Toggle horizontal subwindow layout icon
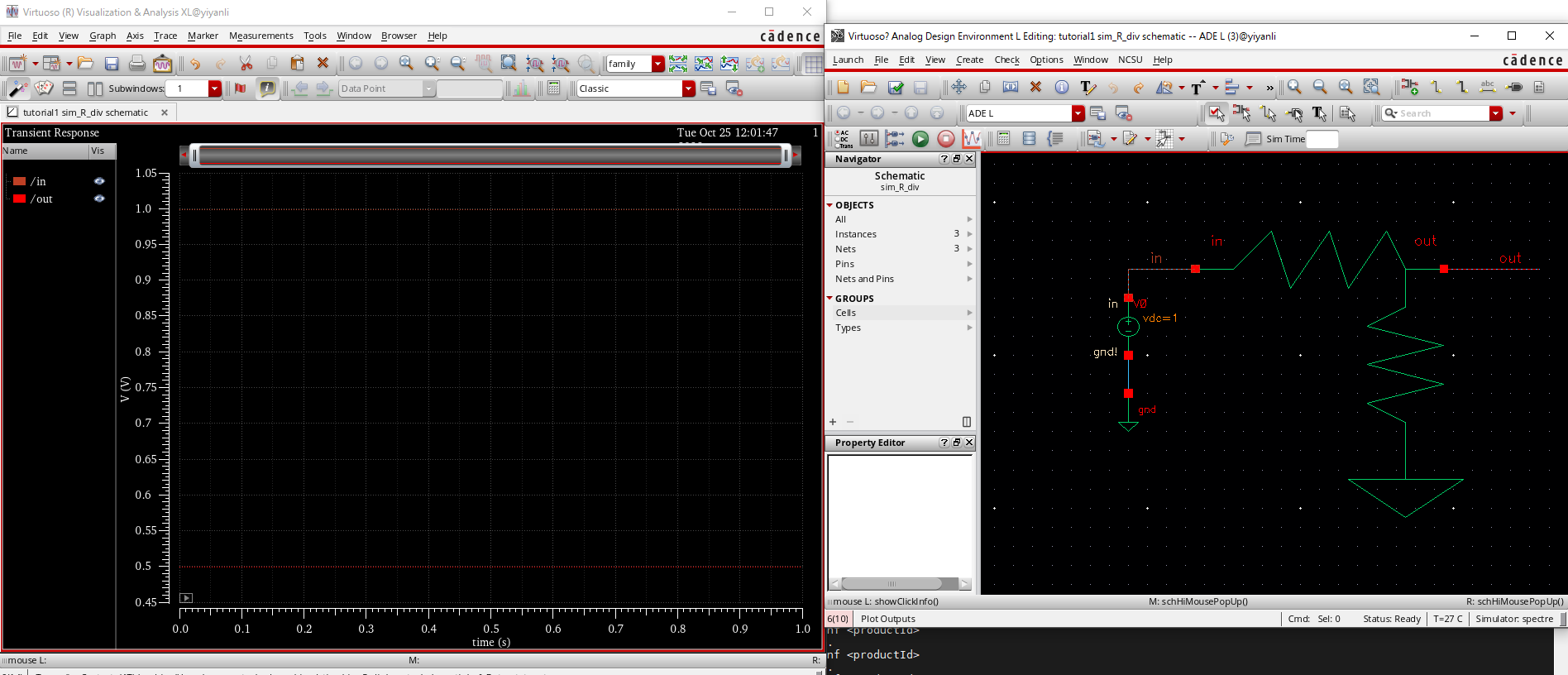The image size is (1568, 675). 69,89
